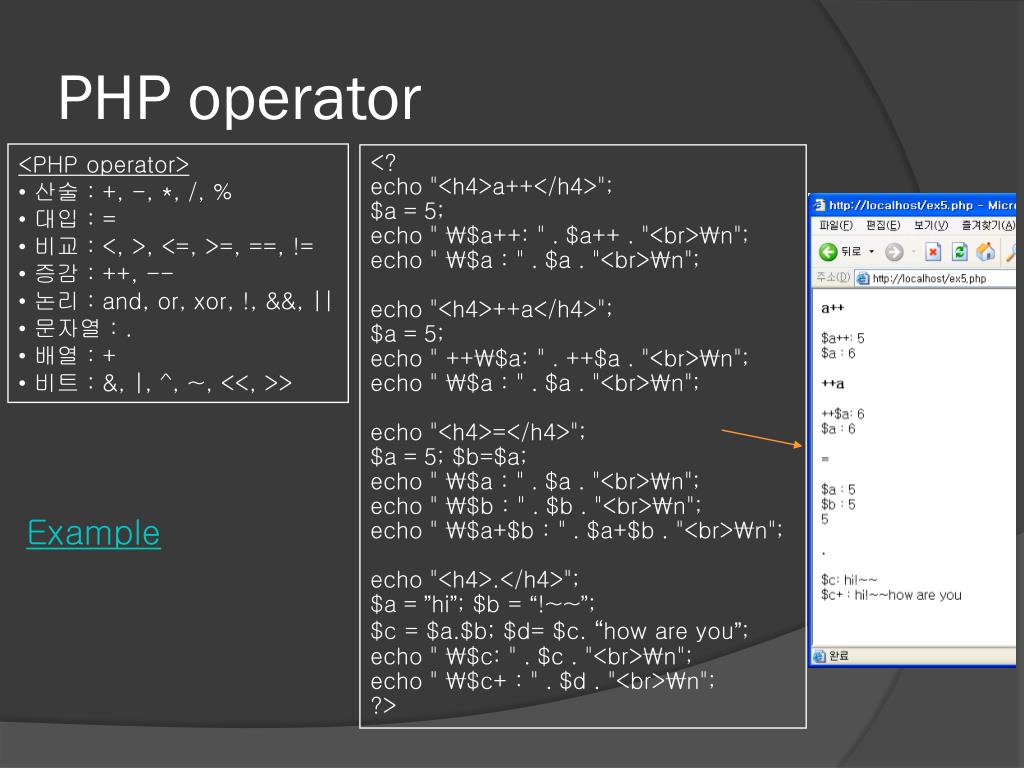Click the Example hyperlink on the slide
The height and width of the screenshot is (768, 1024).
(93, 533)
